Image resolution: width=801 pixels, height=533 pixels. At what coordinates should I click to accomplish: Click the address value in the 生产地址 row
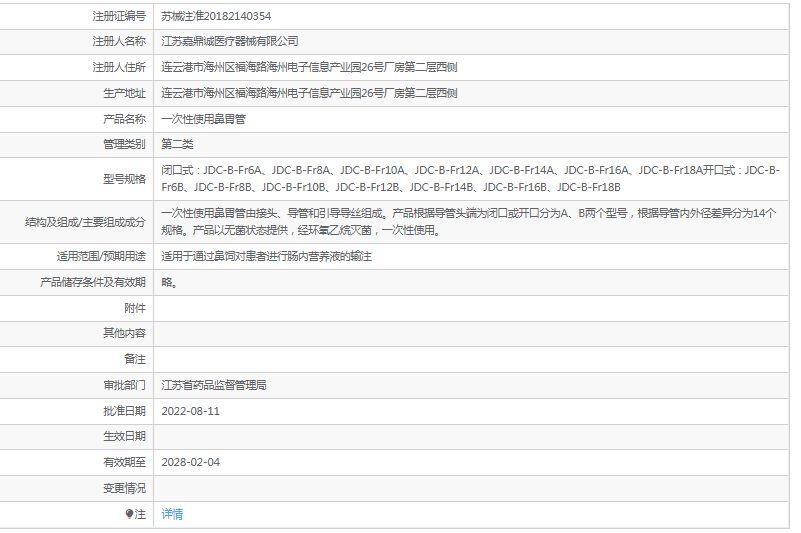coord(309,94)
